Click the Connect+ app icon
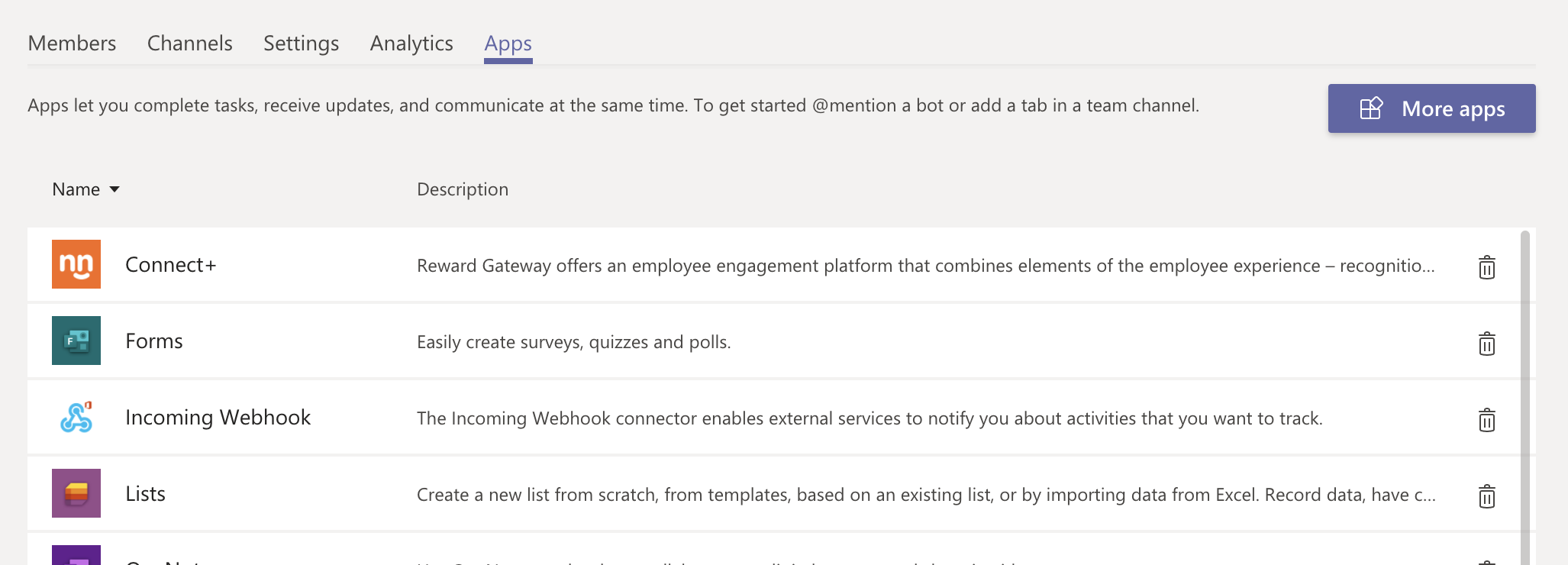Screen dimensions: 1568x565 (76, 264)
